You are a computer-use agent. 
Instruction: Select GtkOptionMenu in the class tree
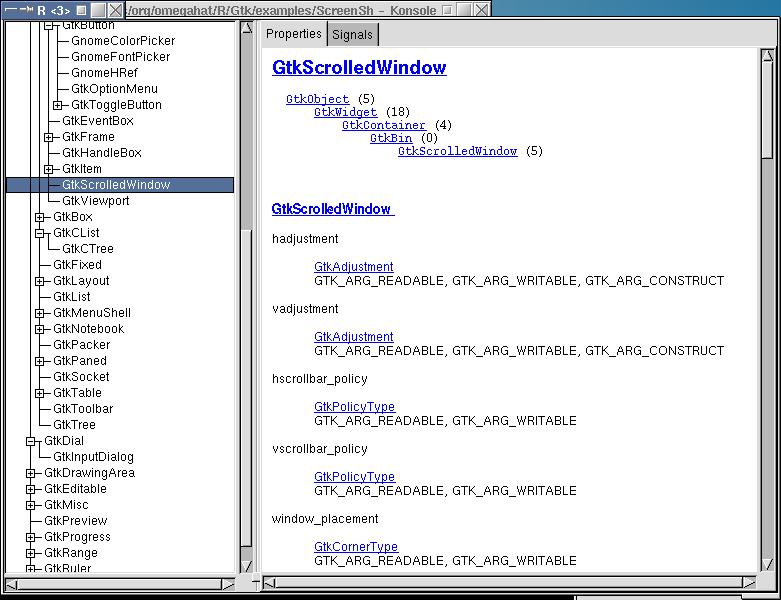tap(114, 89)
